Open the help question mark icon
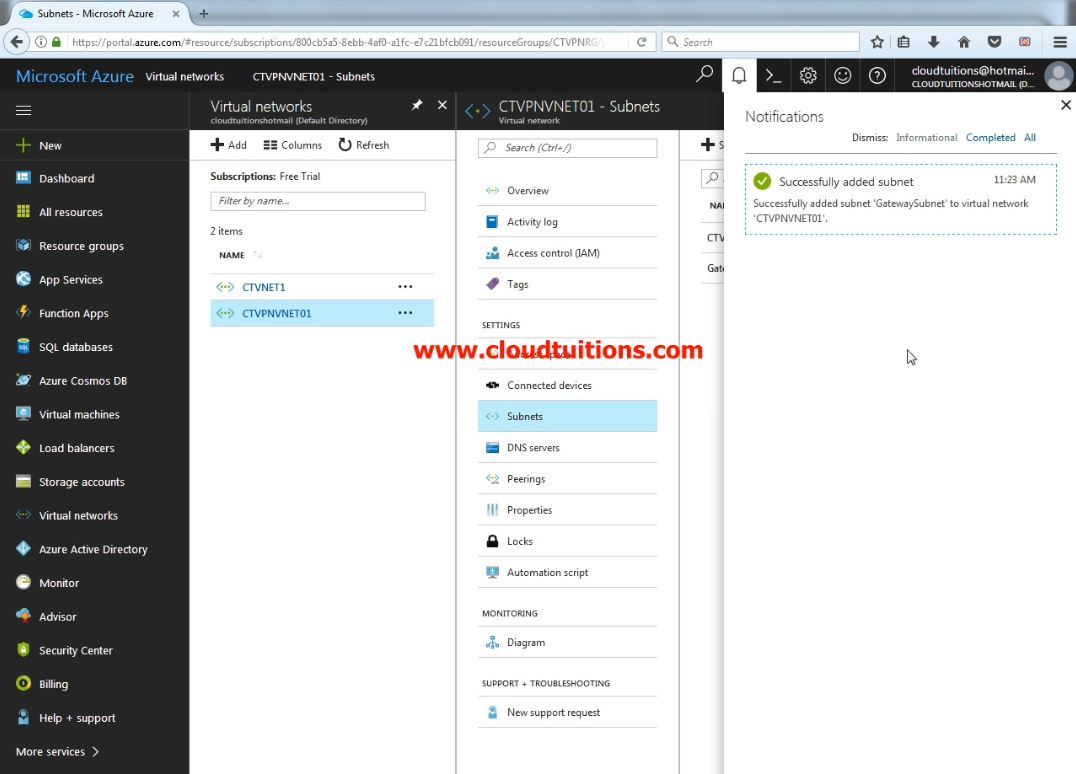The width and height of the screenshot is (1076, 774). pos(877,75)
